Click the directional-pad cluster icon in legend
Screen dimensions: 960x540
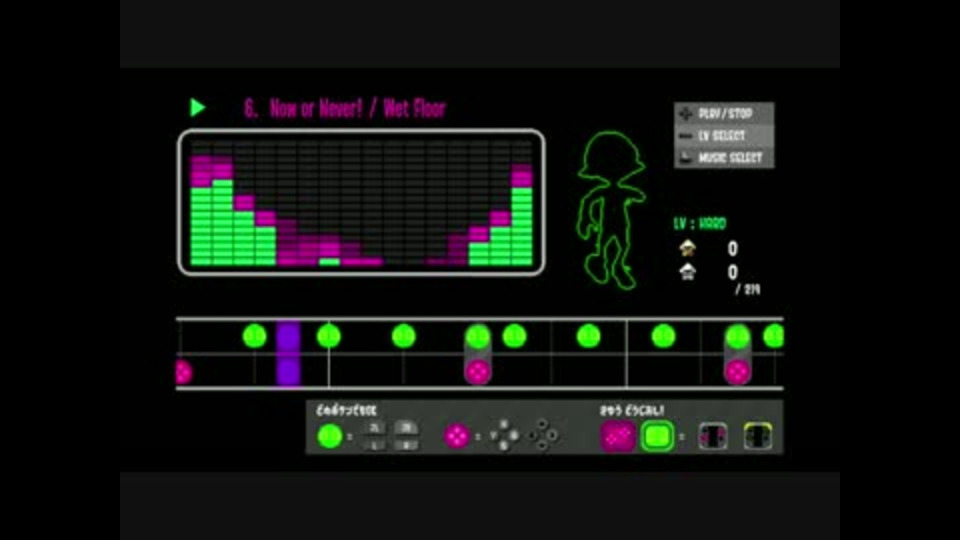pos(542,436)
